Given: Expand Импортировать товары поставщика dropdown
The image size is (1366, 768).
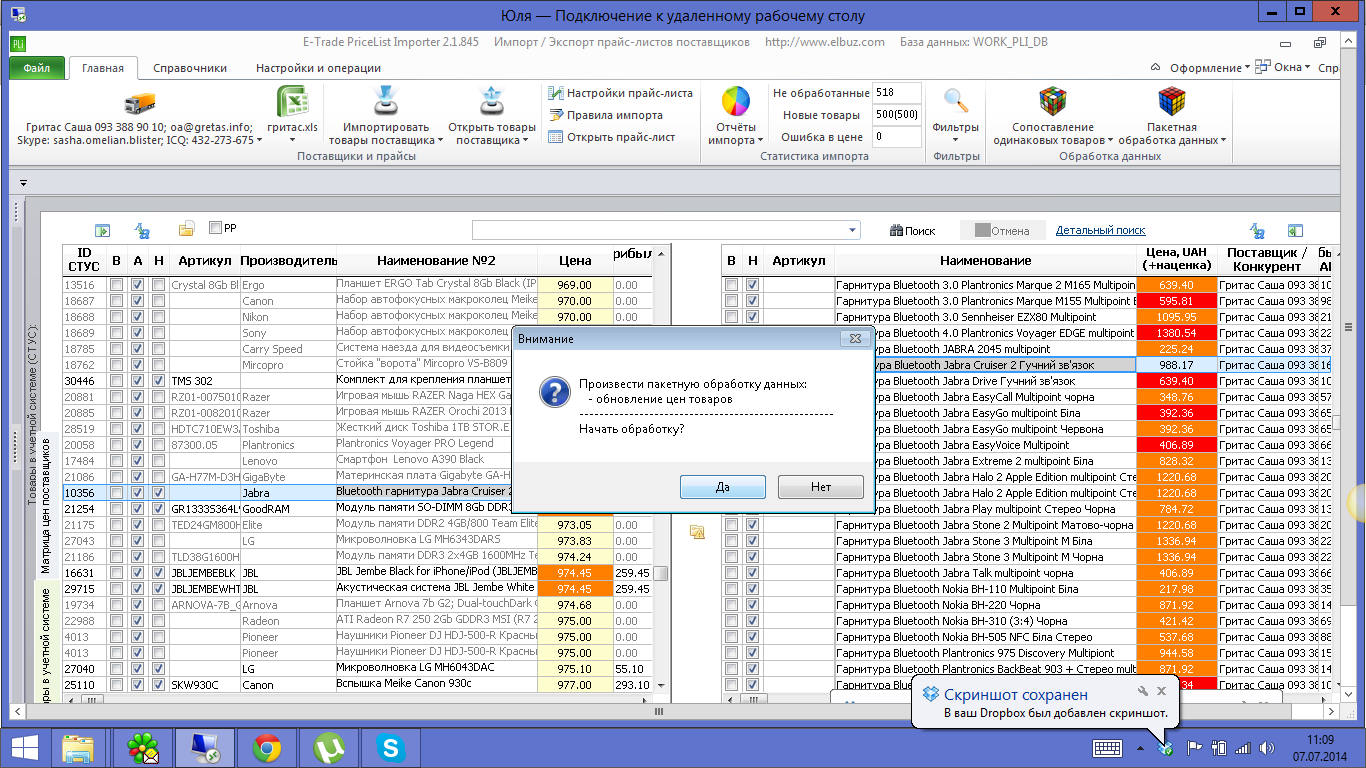Looking at the screenshot, I should click(441, 141).
